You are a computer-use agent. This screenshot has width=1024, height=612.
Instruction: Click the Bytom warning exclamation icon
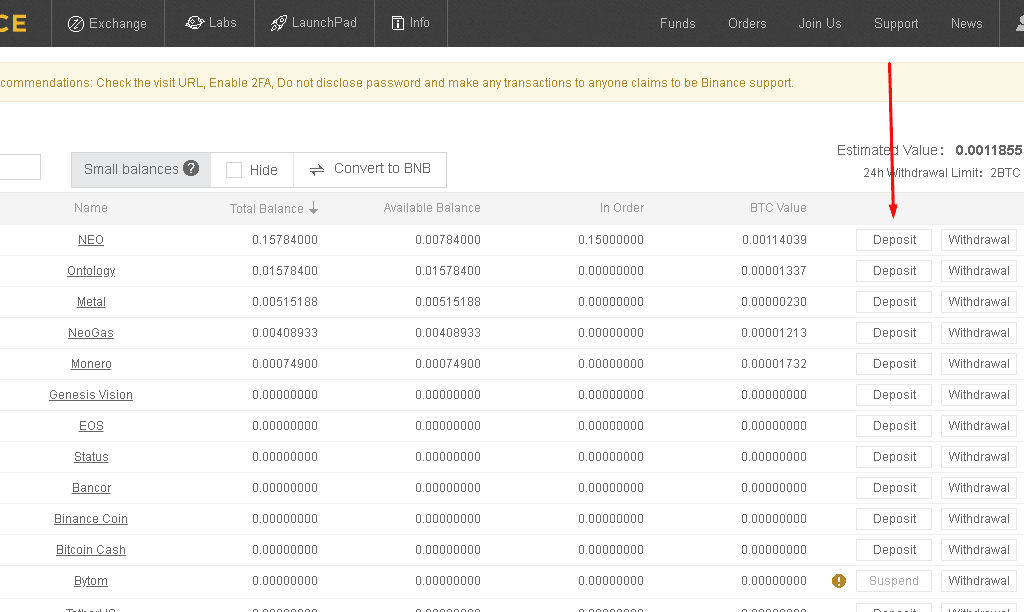click(839, 581)
